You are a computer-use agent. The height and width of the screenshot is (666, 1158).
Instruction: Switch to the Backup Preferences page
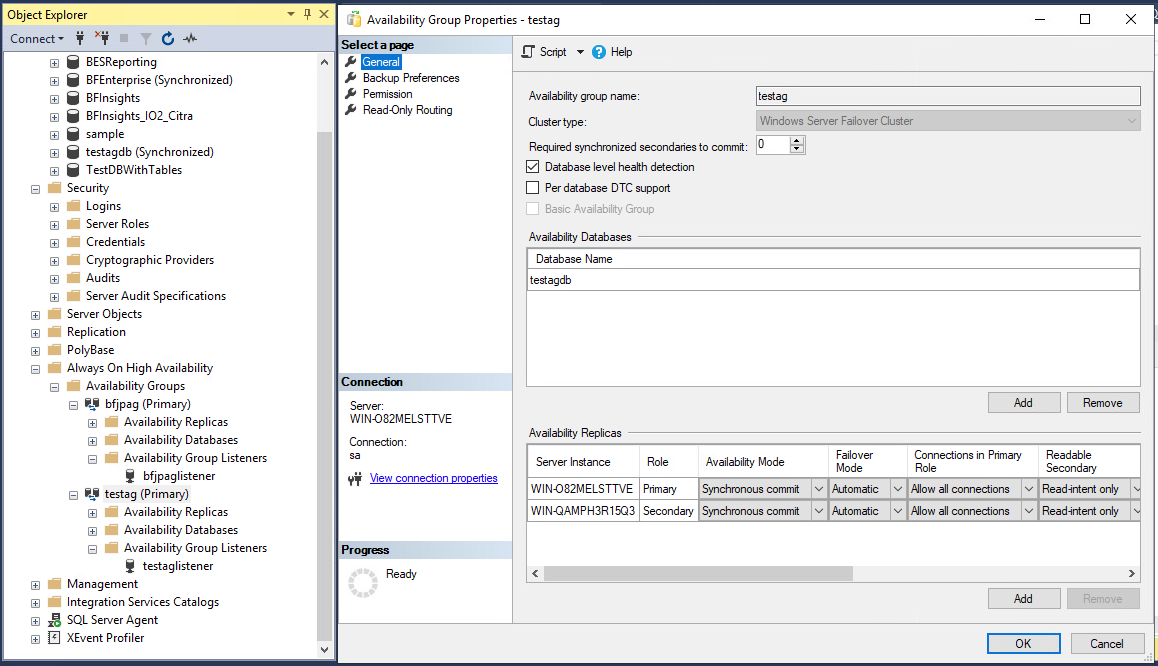[x=411, y=78]
